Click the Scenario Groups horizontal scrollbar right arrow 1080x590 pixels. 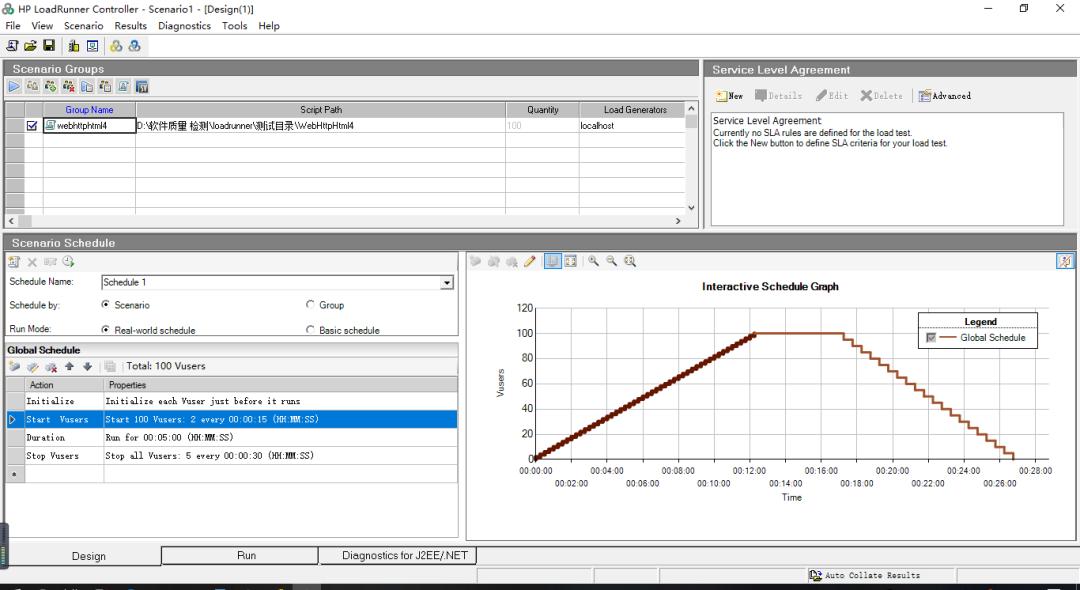point(678,221)
